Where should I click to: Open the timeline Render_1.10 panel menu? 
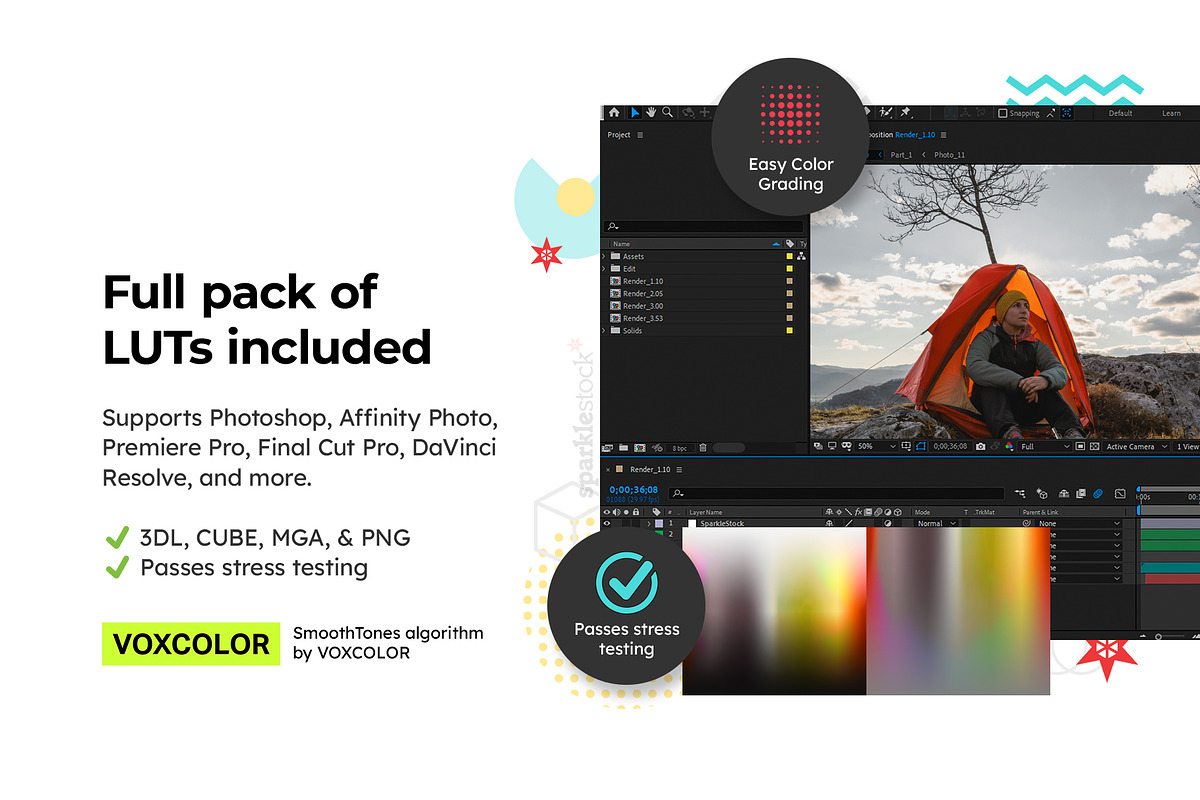[x=679, y=469]
